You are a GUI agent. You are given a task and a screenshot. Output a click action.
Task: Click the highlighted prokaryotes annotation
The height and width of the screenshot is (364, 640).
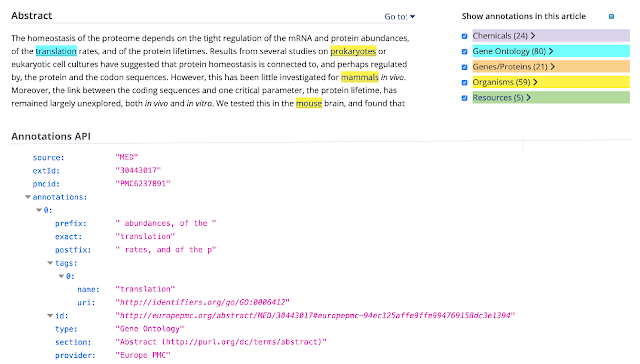353,51
